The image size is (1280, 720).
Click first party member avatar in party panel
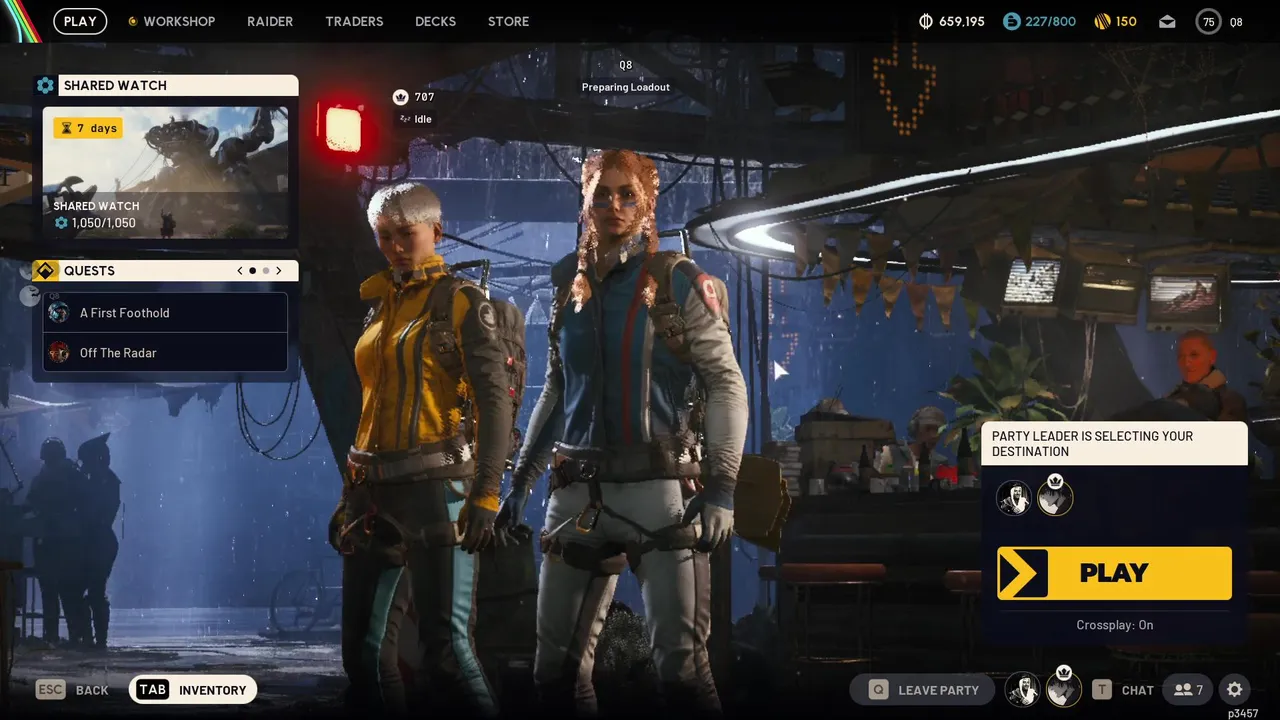1014,497
